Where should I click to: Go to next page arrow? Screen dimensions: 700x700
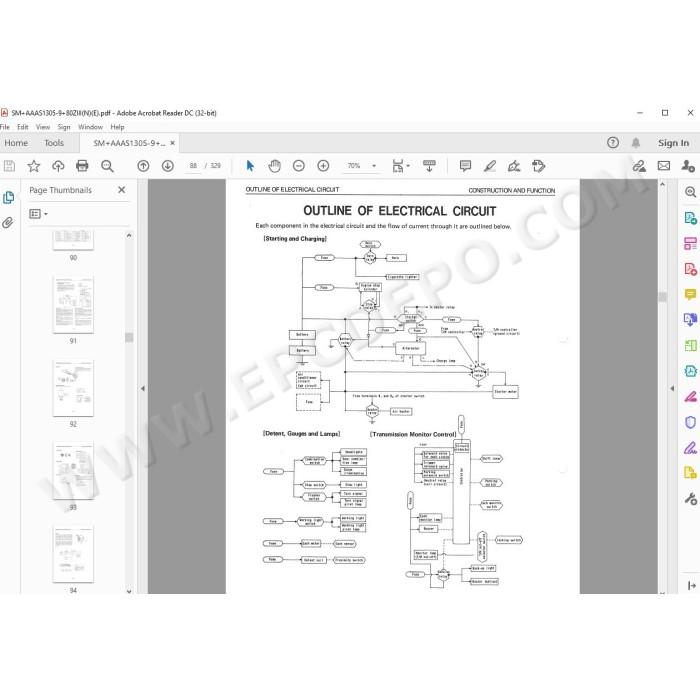click(x=168, y=166)
